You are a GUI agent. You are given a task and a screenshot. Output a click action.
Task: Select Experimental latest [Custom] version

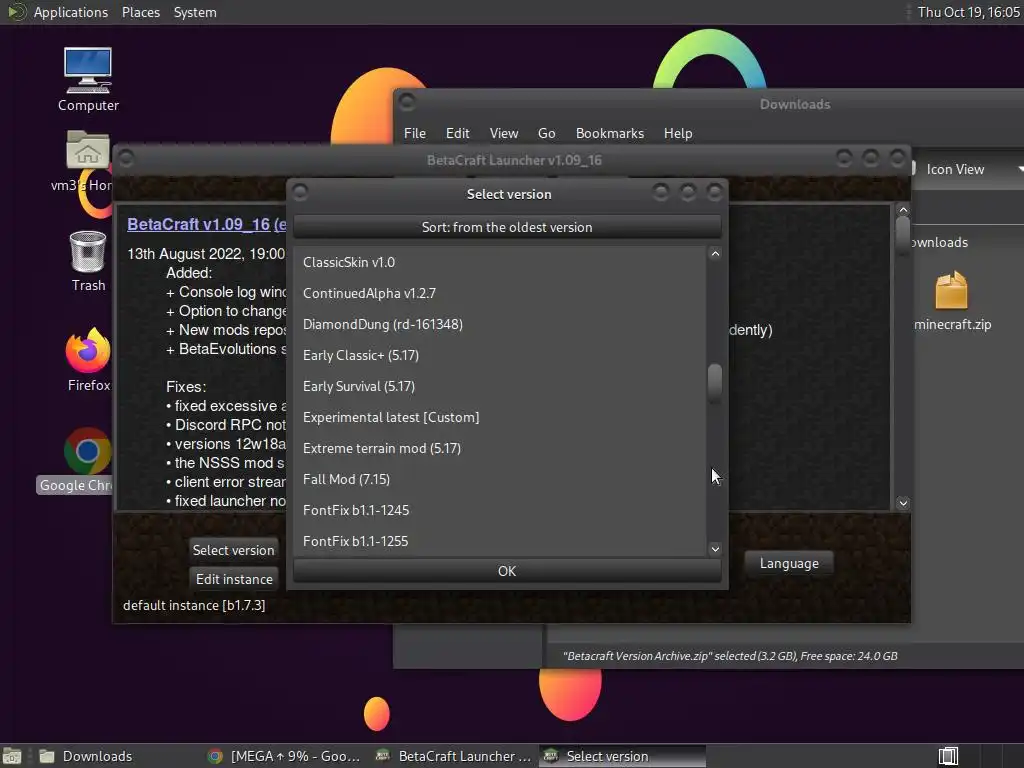click(500, 417)
